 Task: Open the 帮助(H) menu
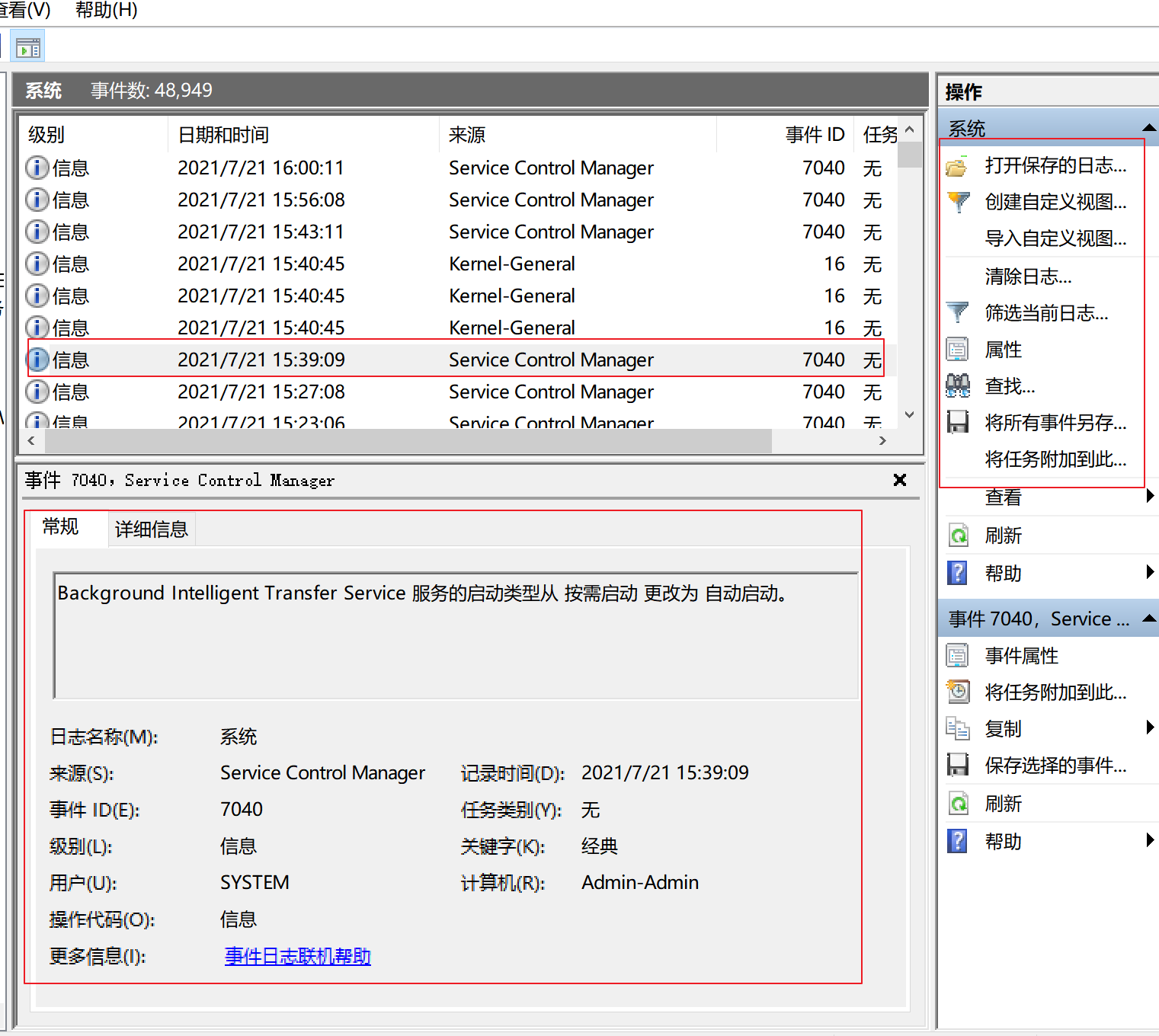(x=106, y=11)
